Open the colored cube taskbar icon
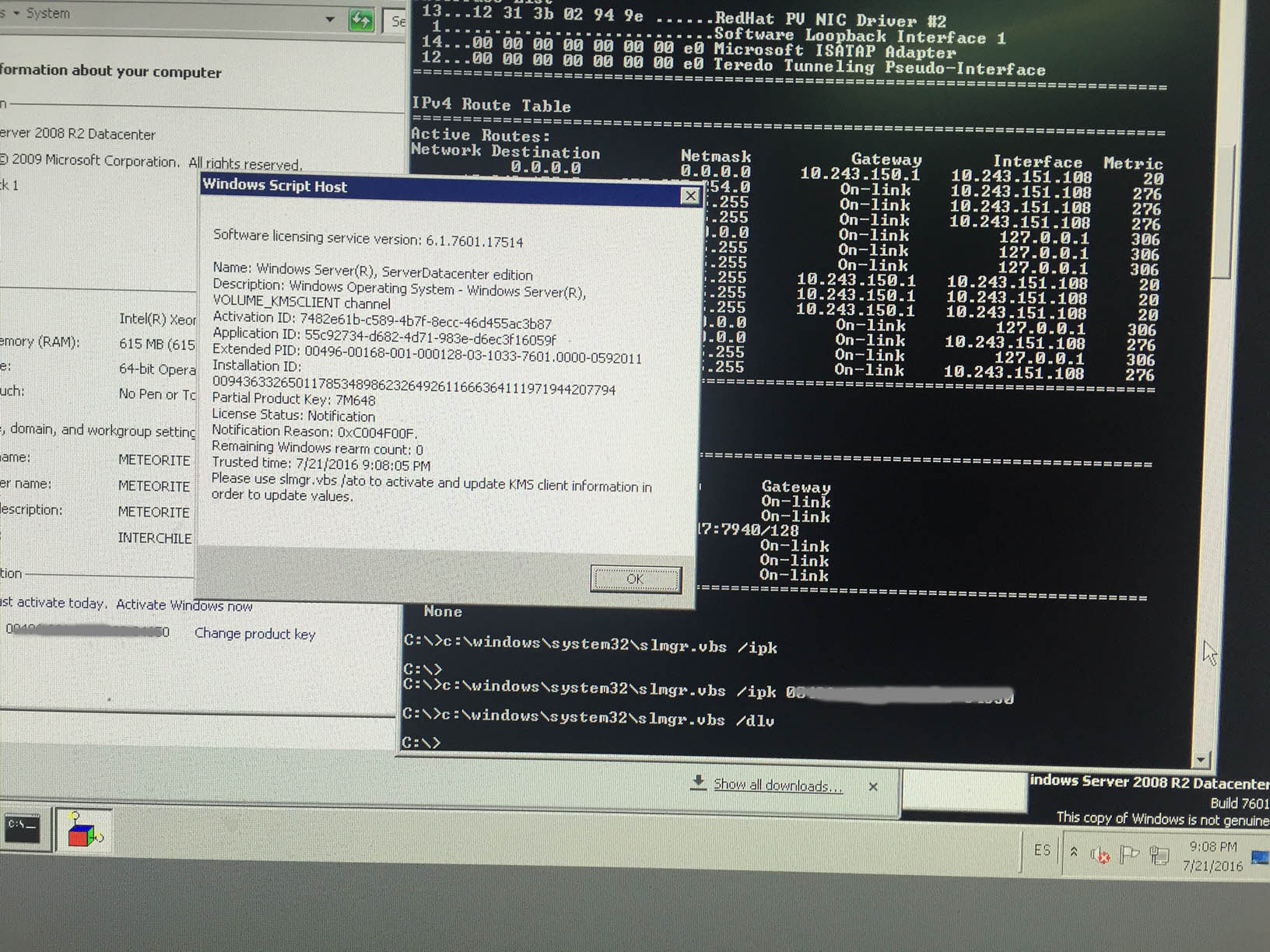Image resolution: width=1270 pixels, height=952 pixels. click(x=84, y=829)
